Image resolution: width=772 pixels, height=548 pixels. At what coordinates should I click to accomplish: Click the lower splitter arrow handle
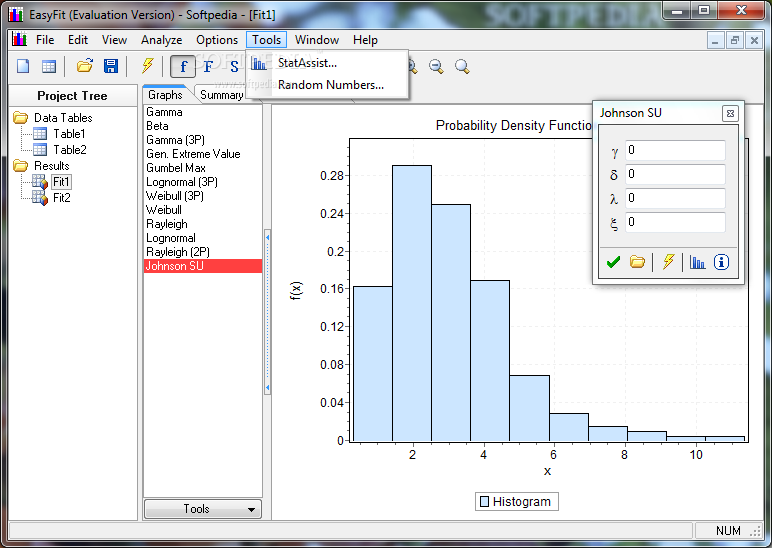[x=267, y=387]
